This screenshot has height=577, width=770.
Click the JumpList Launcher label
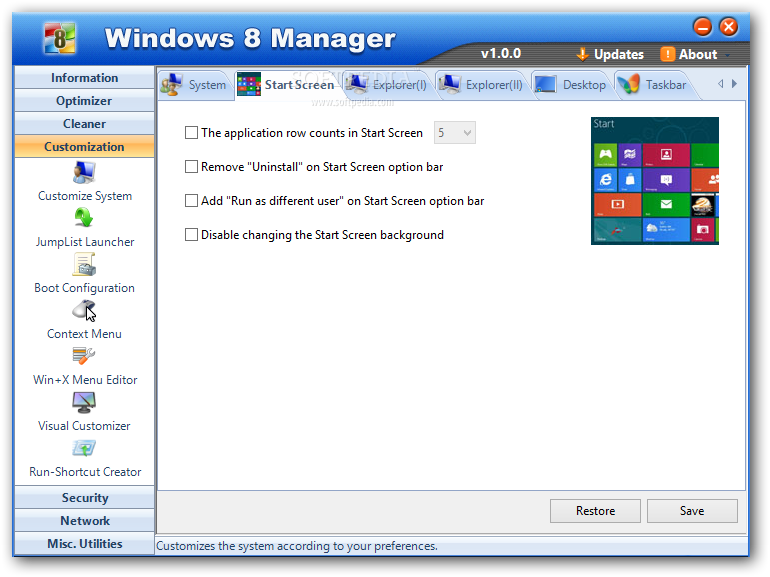pyautogui.click(x=85, y=242)
